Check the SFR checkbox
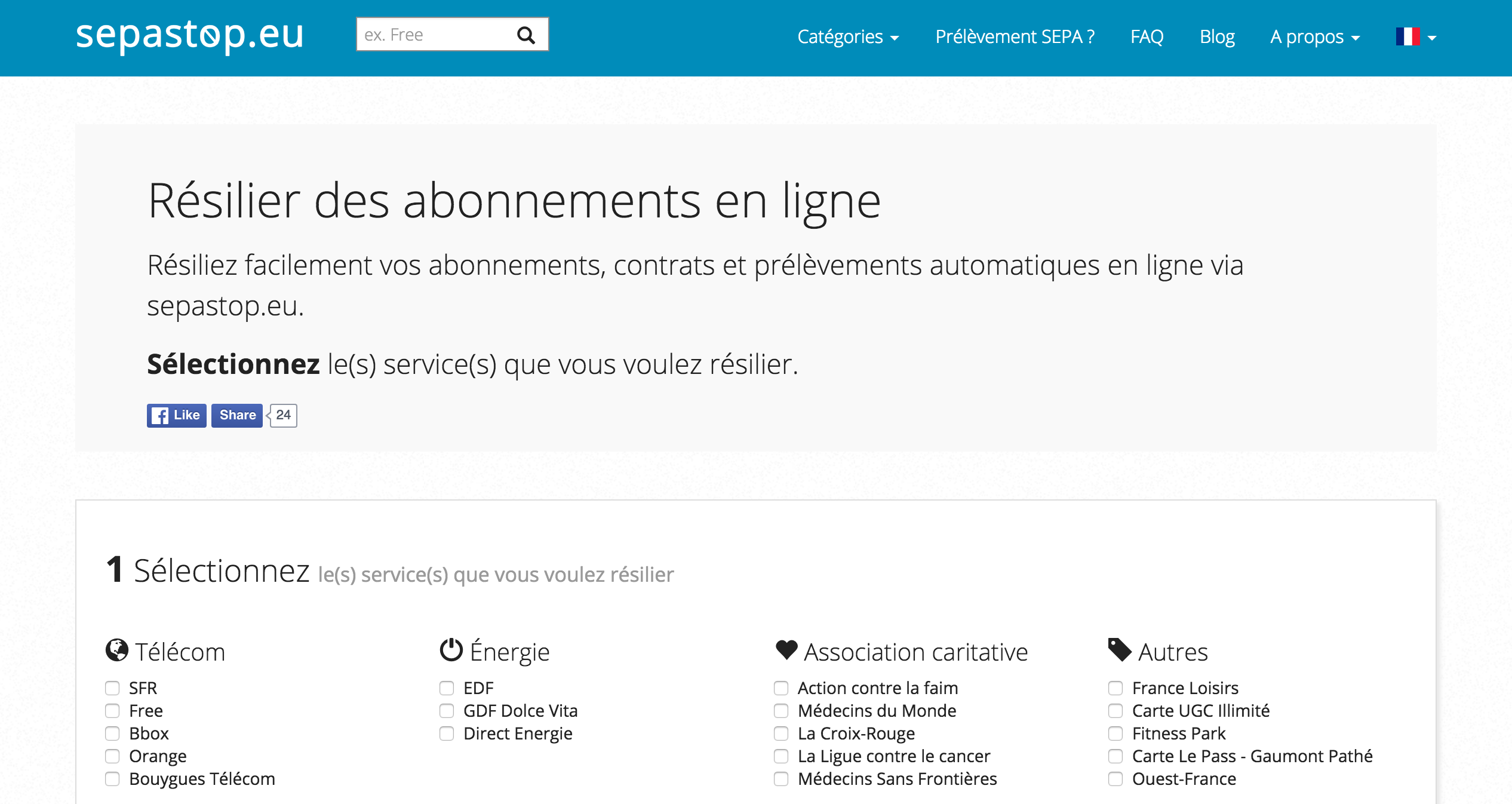The width and height of the screenshot is (1512, 804). (112, 688)
